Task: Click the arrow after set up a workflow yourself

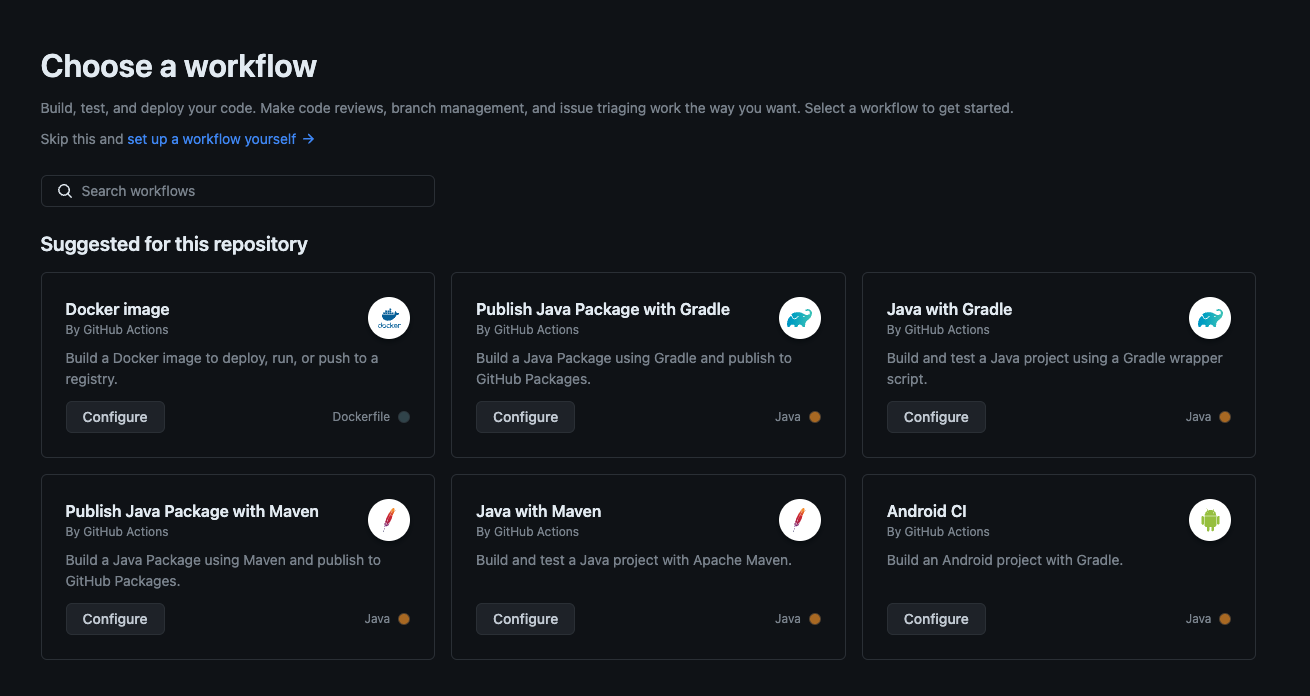Action: (x=309, y=139)
